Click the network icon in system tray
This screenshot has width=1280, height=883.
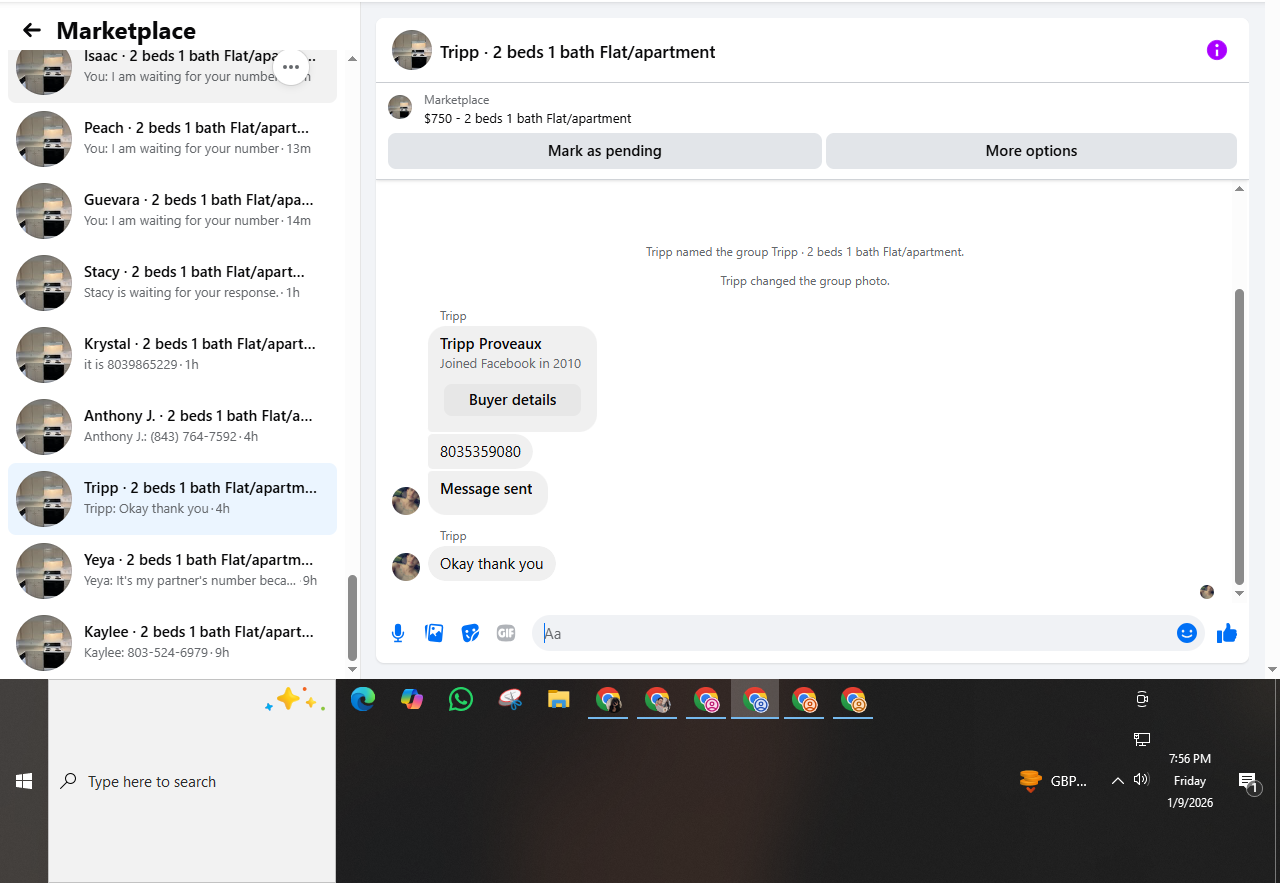click(1142, 739)
